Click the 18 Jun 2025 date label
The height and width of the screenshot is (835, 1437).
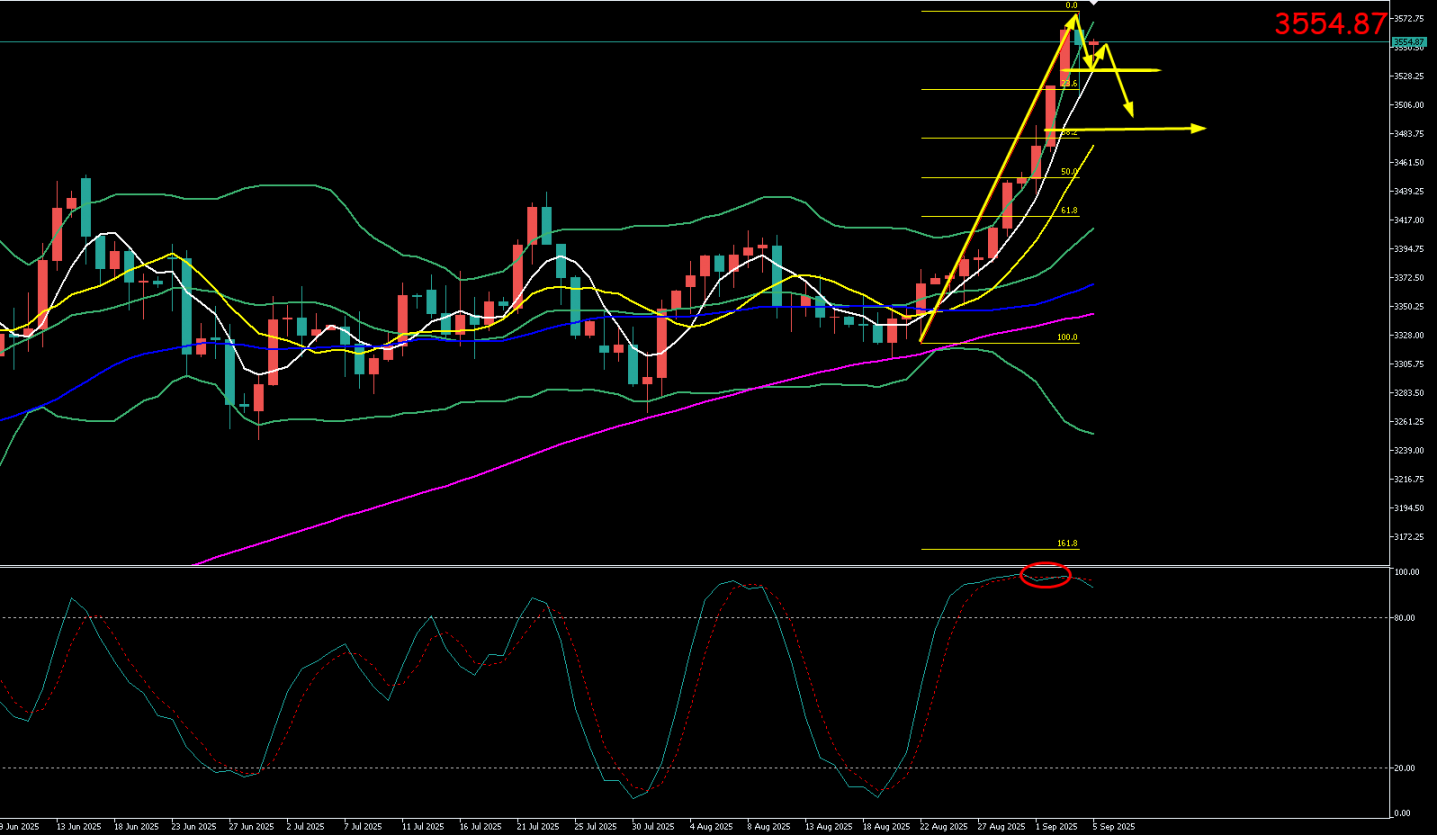pos(136,827)
